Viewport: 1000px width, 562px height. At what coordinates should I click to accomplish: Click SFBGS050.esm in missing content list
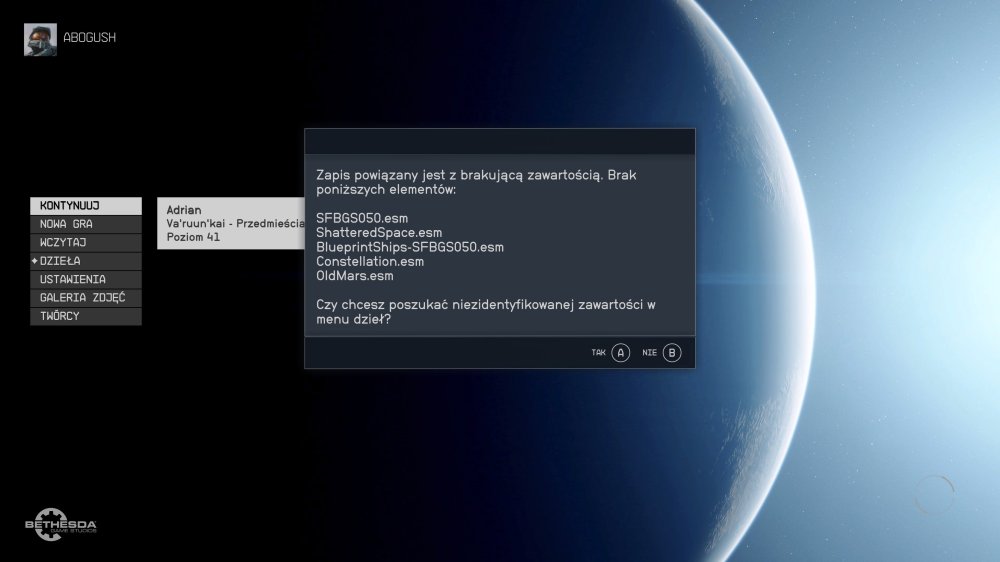[362, 218]
